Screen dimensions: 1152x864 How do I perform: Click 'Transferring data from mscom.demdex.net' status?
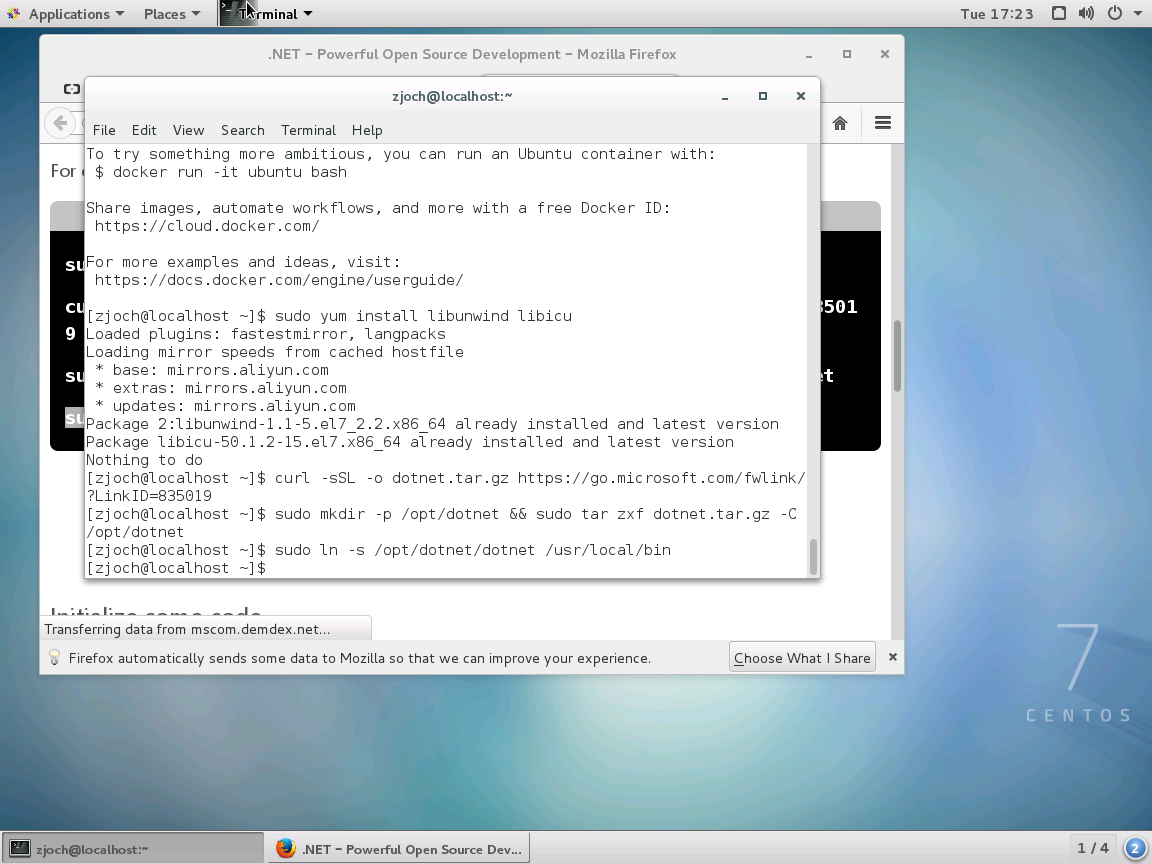pos(187,630)
